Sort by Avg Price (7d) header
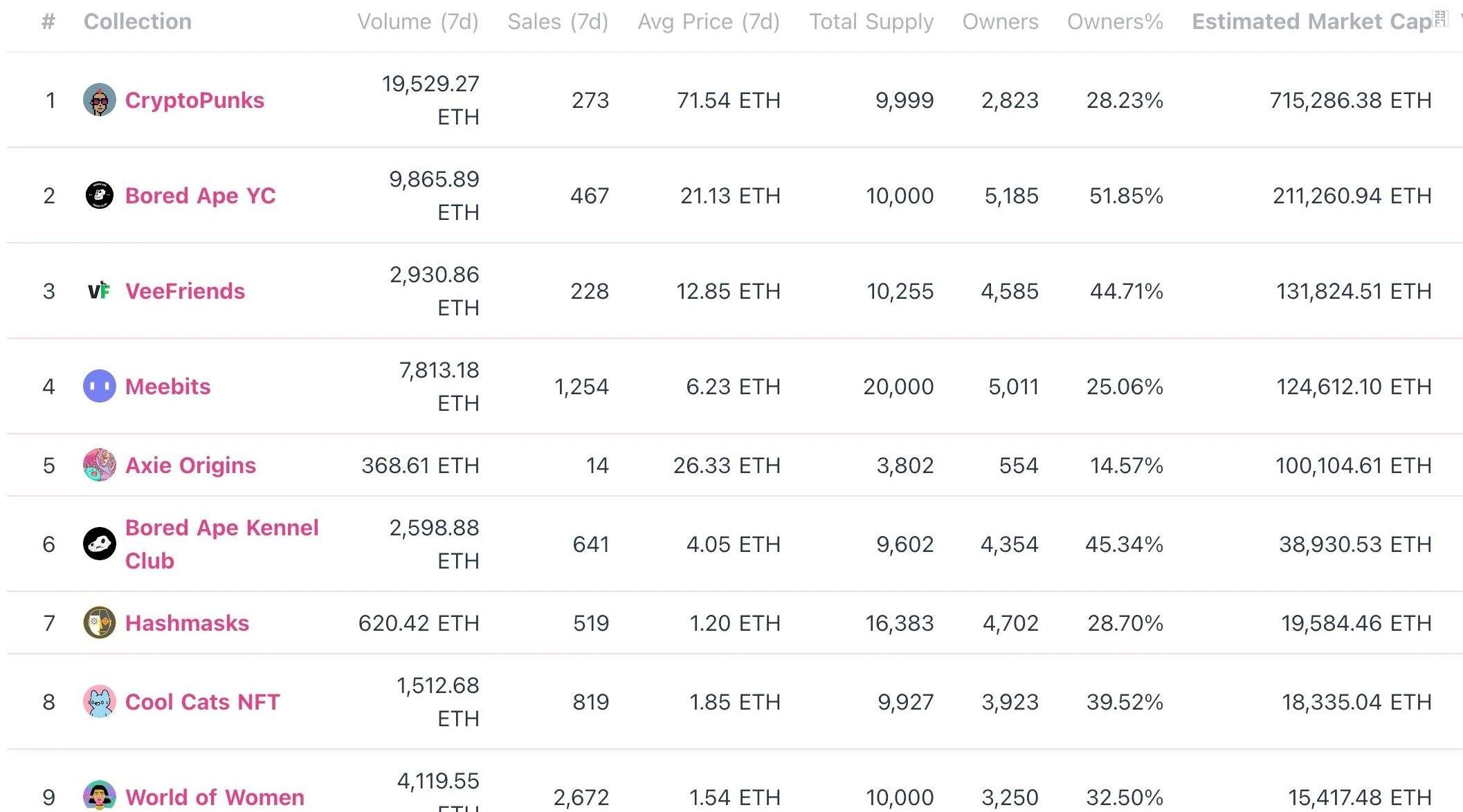 (x=708, y=22)
